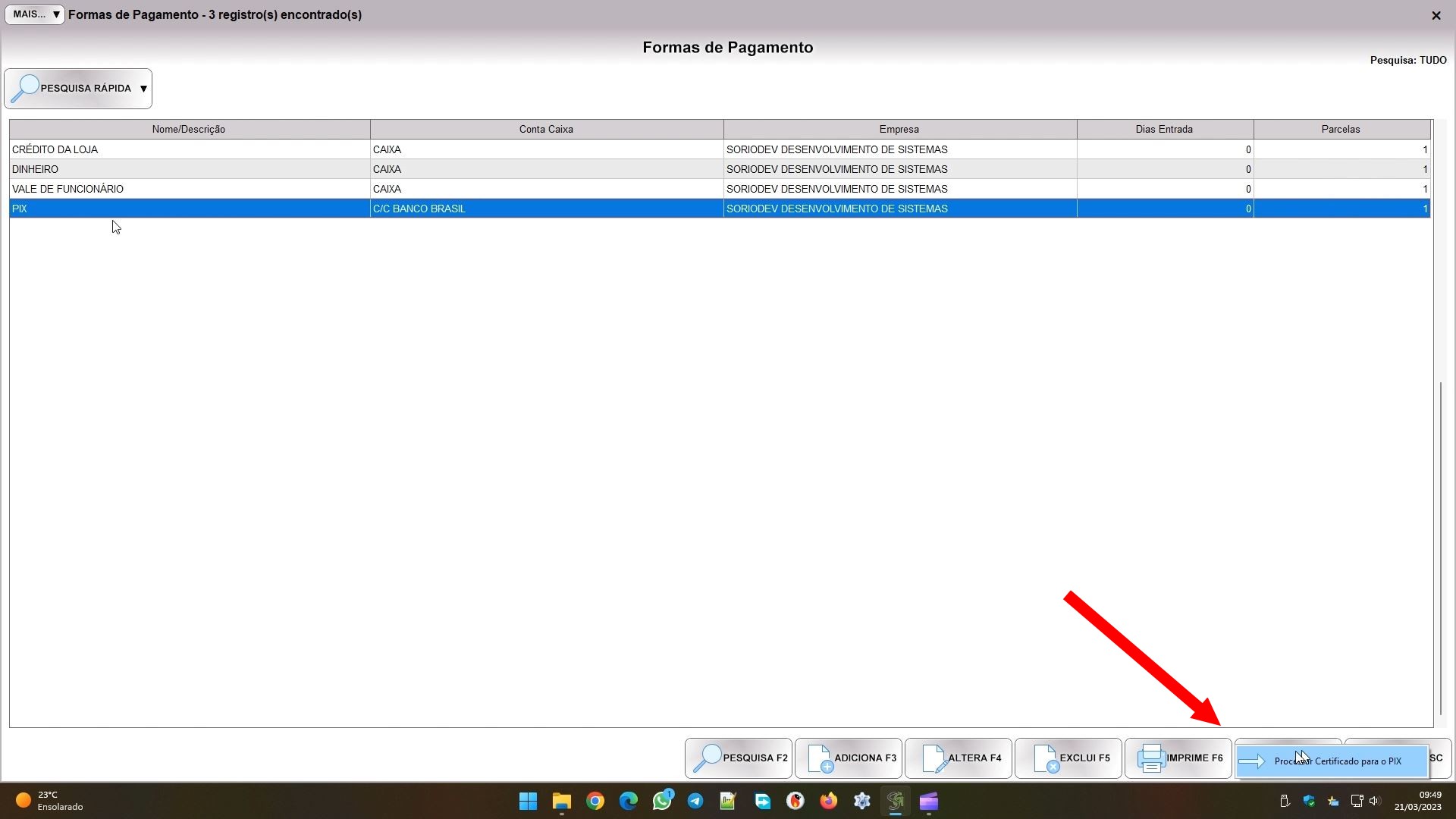Click the Exclui F5 delete button
The height and width of the screenshot is (819, 1456).
pos(1068,758)
